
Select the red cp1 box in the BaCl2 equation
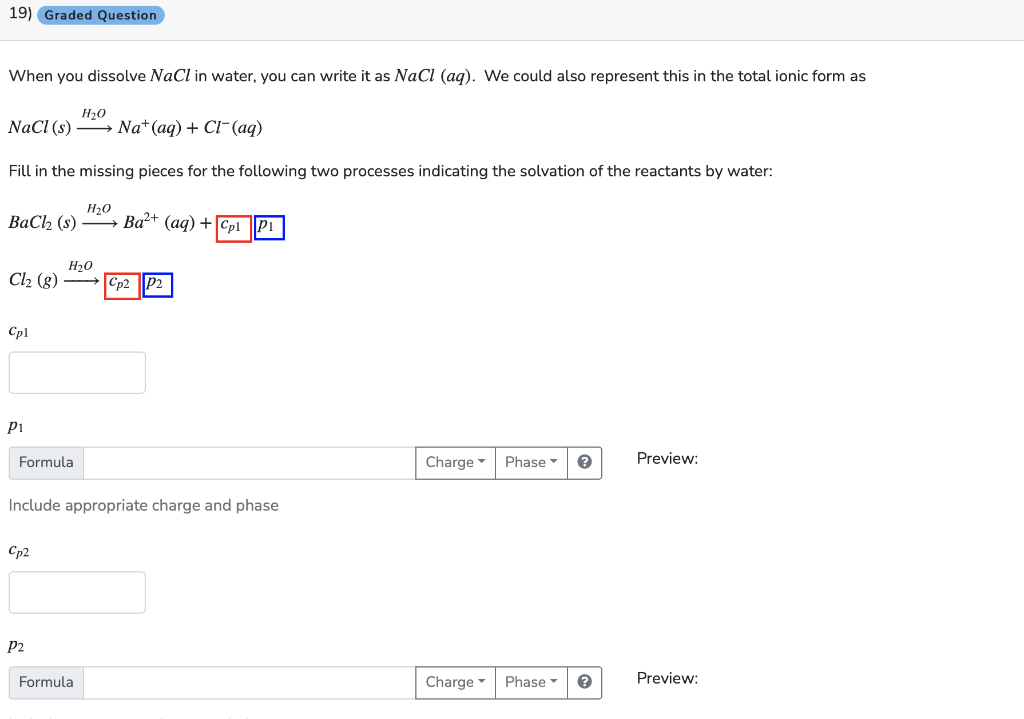click(233, 228)
